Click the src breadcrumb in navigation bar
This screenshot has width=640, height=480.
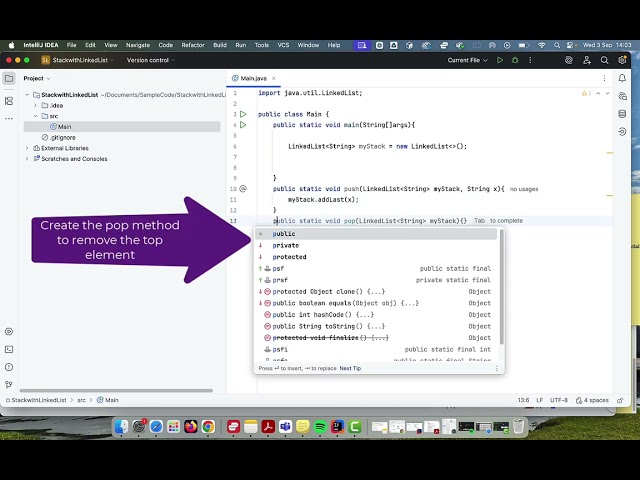point(82,400)
